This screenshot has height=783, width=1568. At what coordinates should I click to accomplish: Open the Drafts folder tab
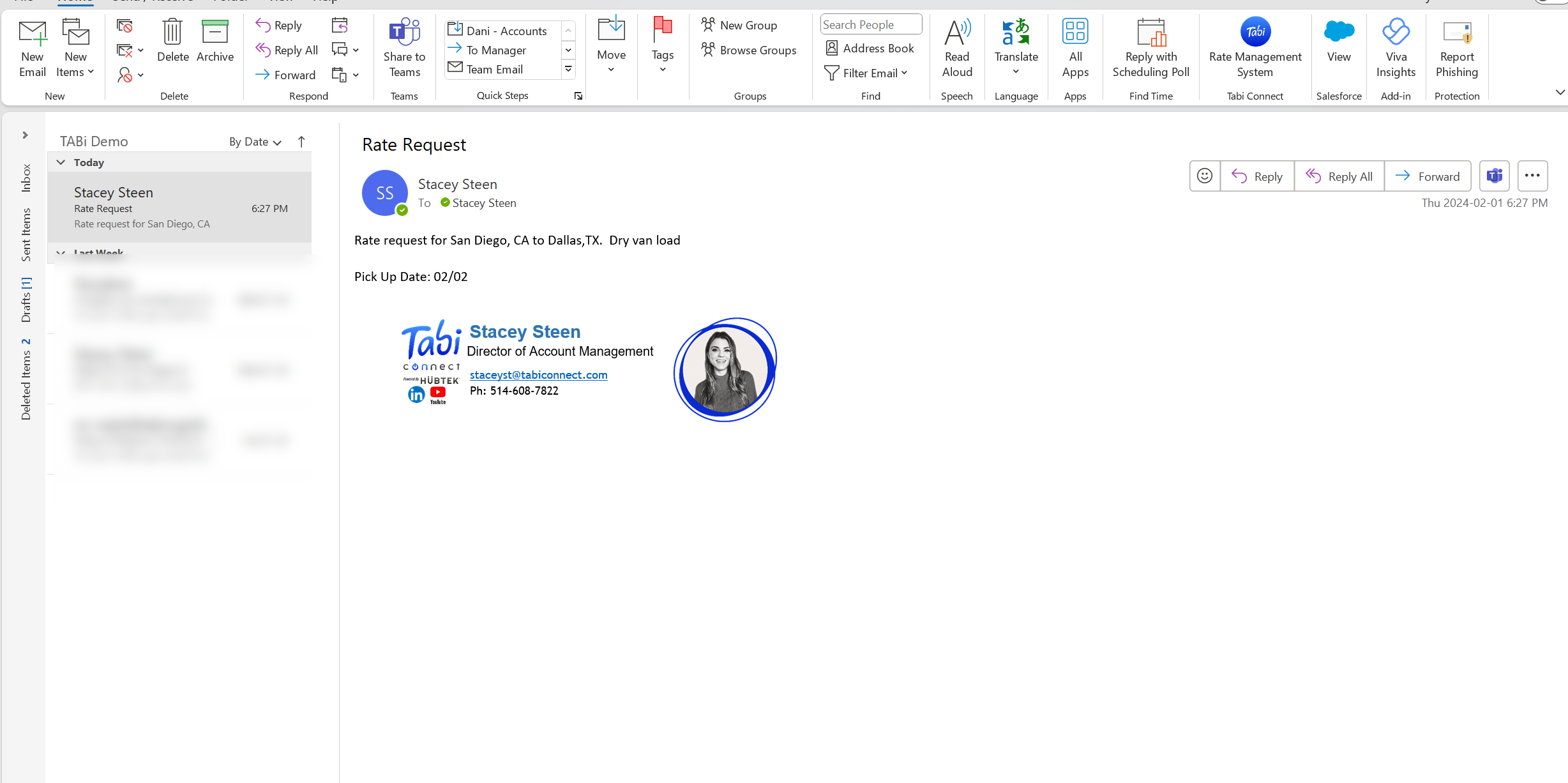point(26,300)
